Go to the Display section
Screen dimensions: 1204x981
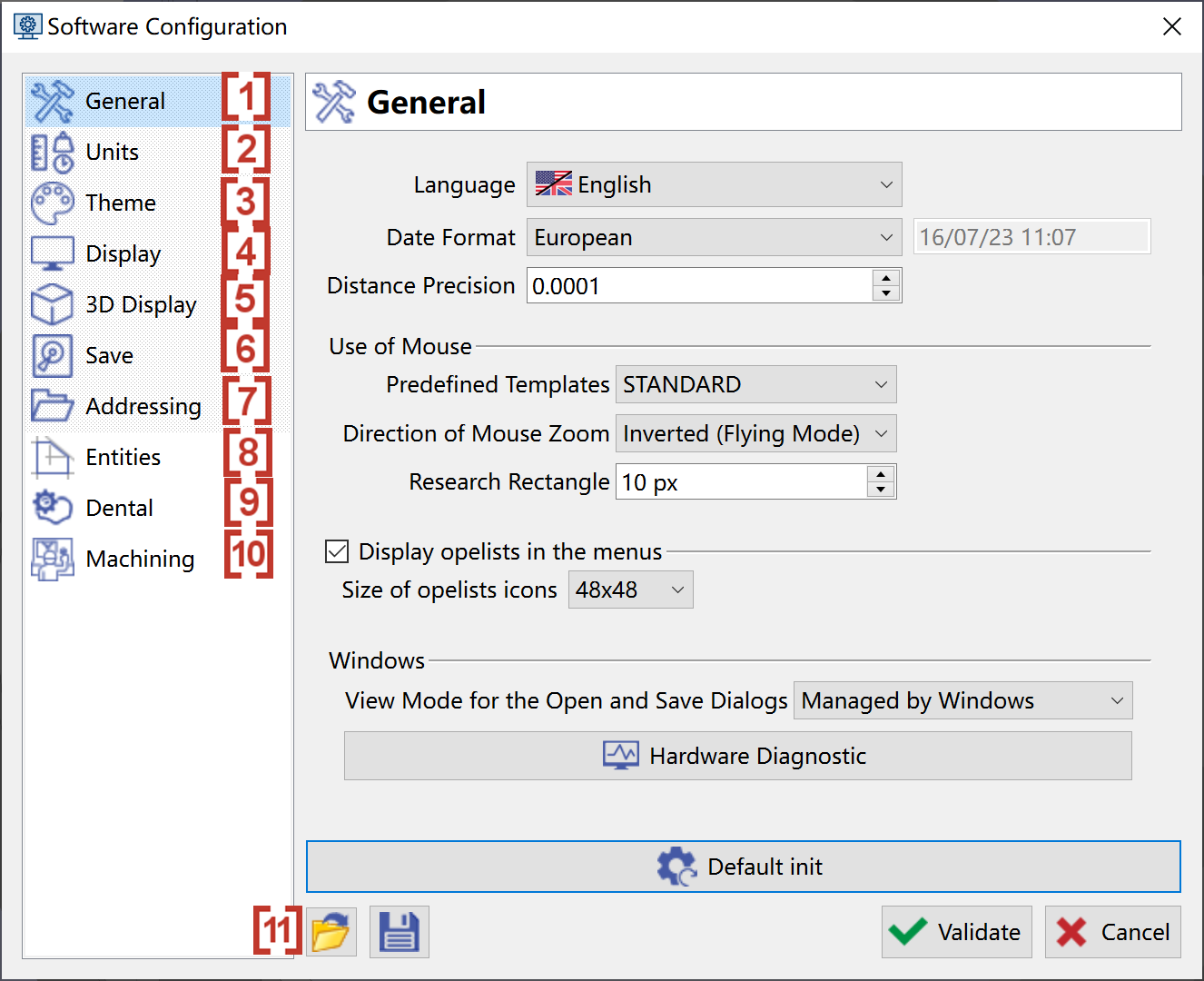pyautogui.click(x=123, y=254)
